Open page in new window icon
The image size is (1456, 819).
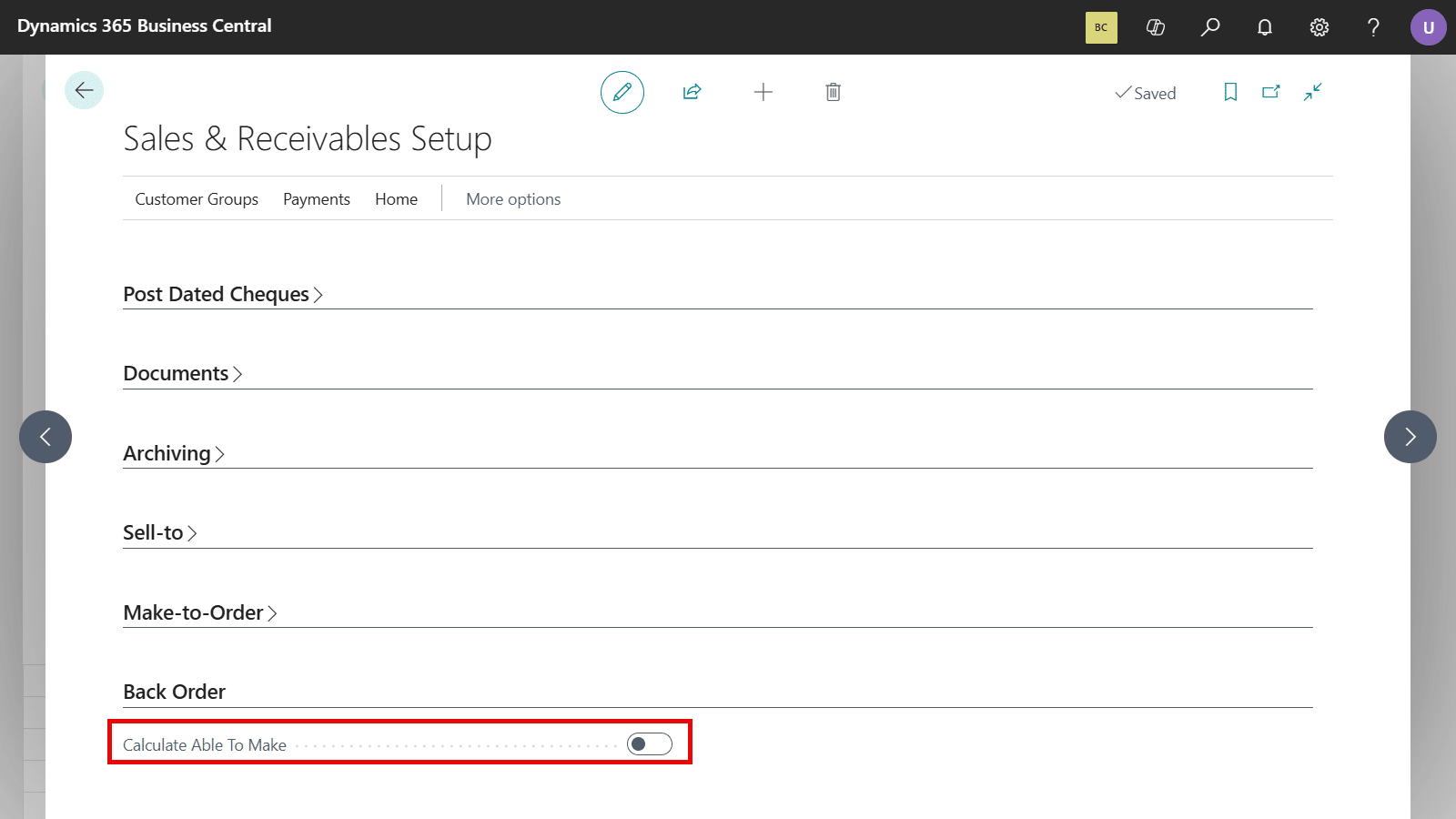tap(1271, 92)
